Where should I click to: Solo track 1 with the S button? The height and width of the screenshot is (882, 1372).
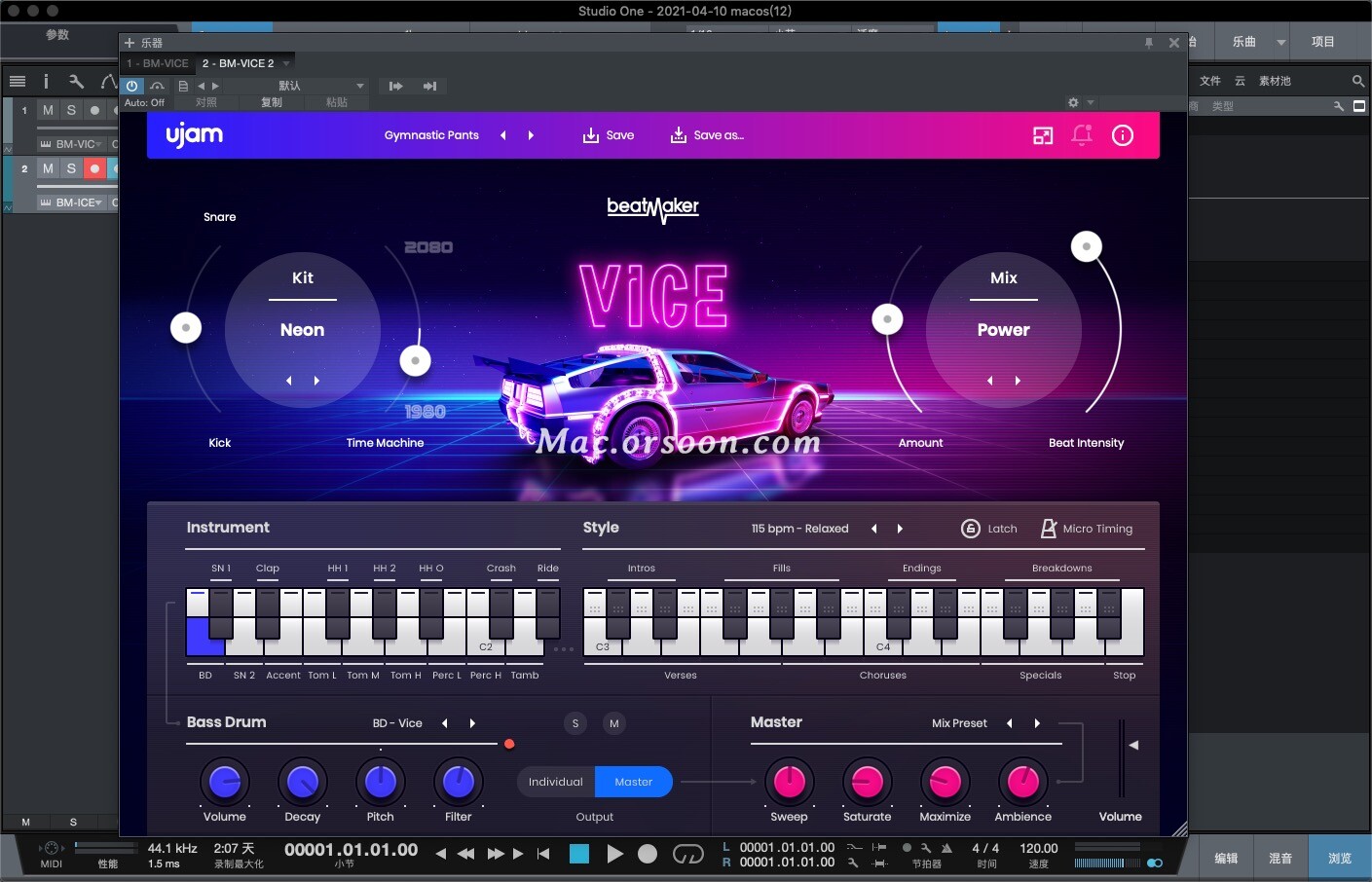pos(71,110)
